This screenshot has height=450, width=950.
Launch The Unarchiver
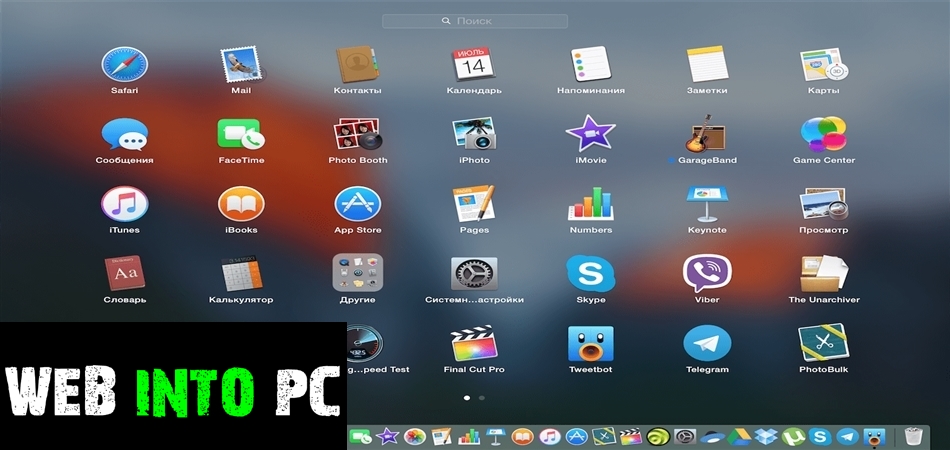click(x=823, y=273)
